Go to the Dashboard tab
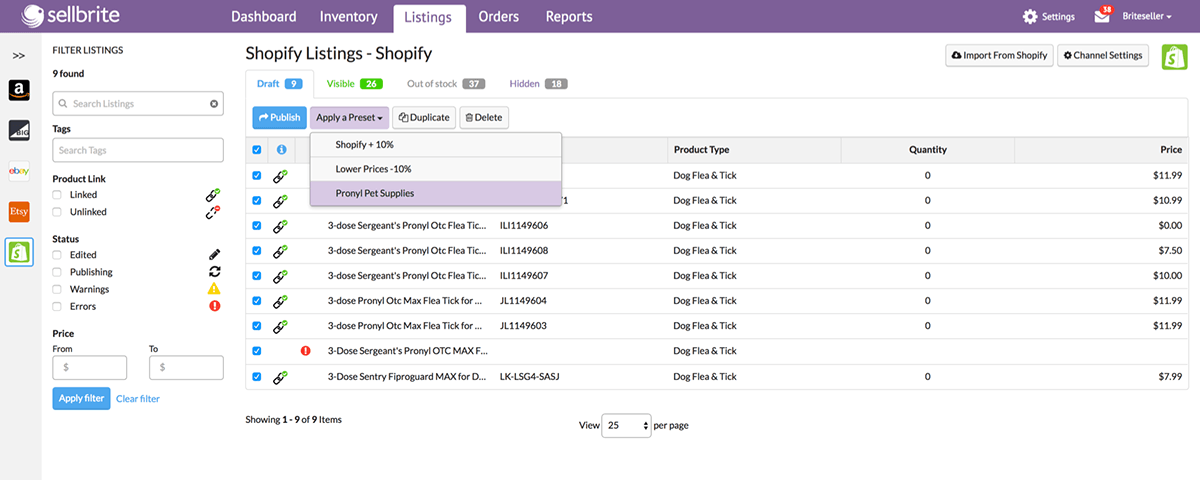 point(264,17)
